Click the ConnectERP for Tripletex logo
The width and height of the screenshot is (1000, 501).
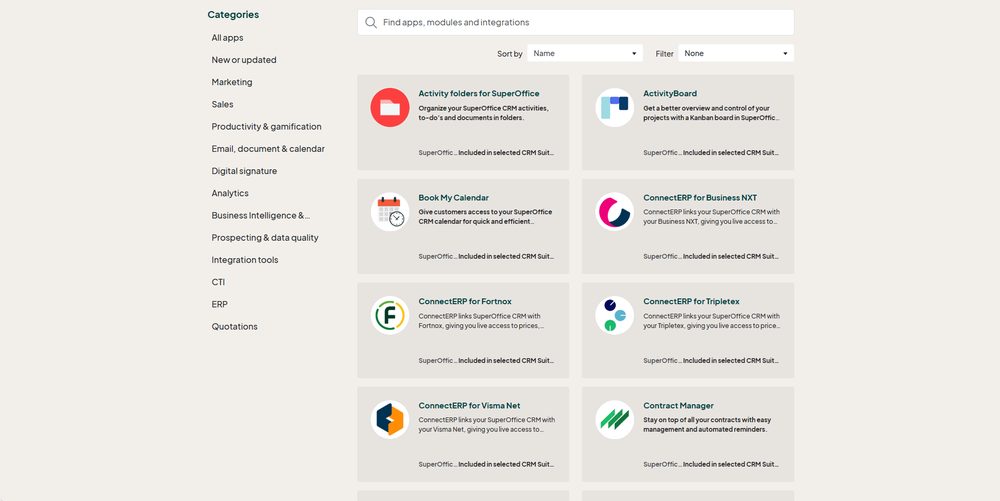click(x=615, y=316)
